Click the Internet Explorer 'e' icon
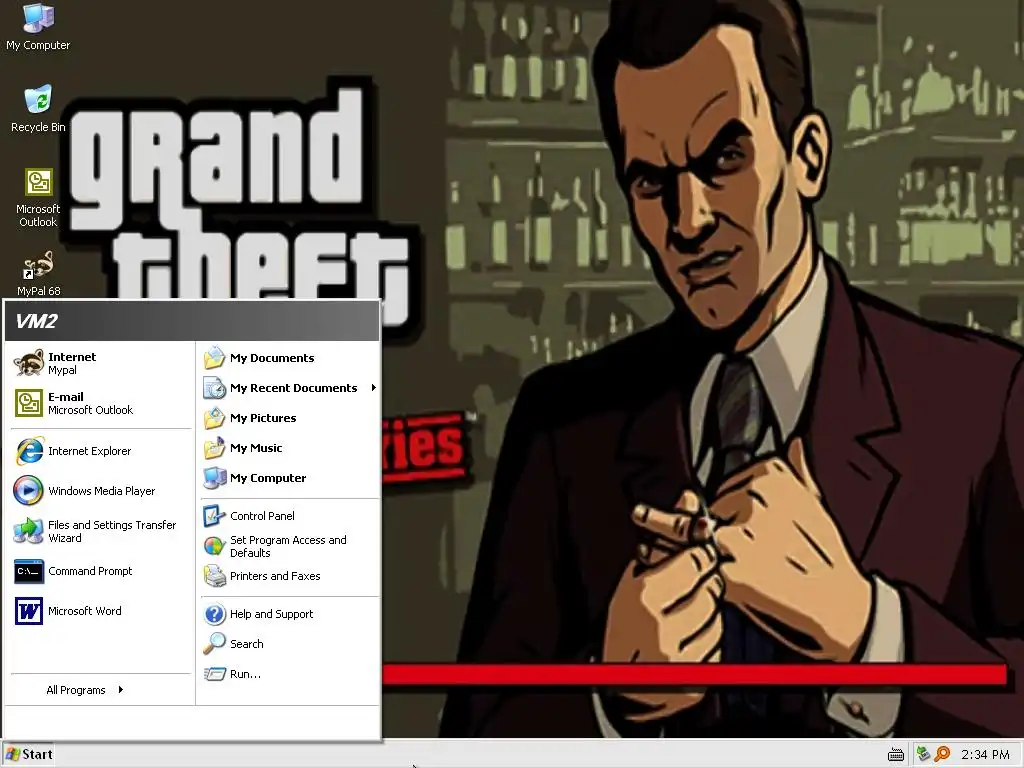Viewport: 1024px width, 768px height. pyautogui.click(x=29, y=451)
